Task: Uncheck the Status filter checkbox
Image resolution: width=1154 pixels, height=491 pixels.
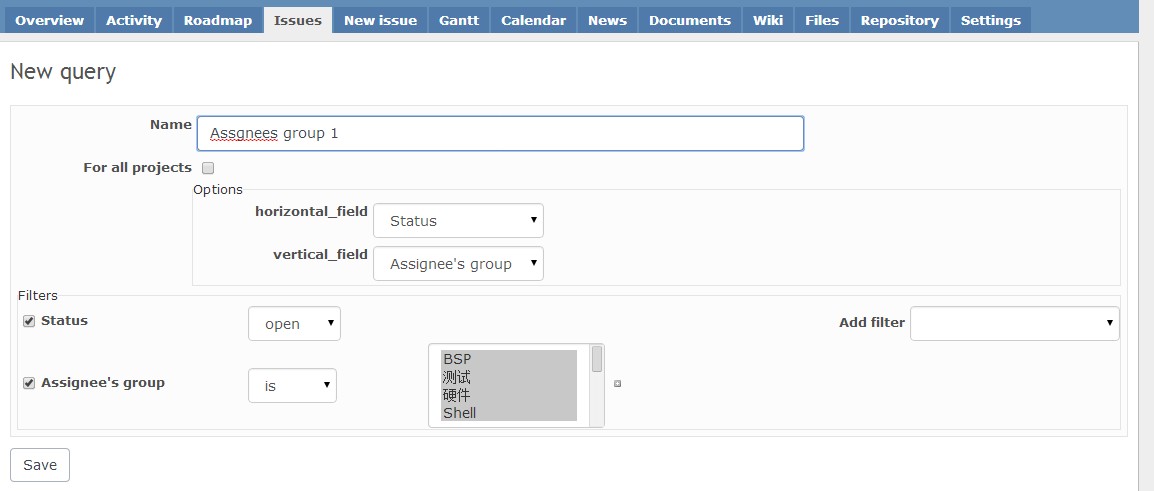Action: 29,321
